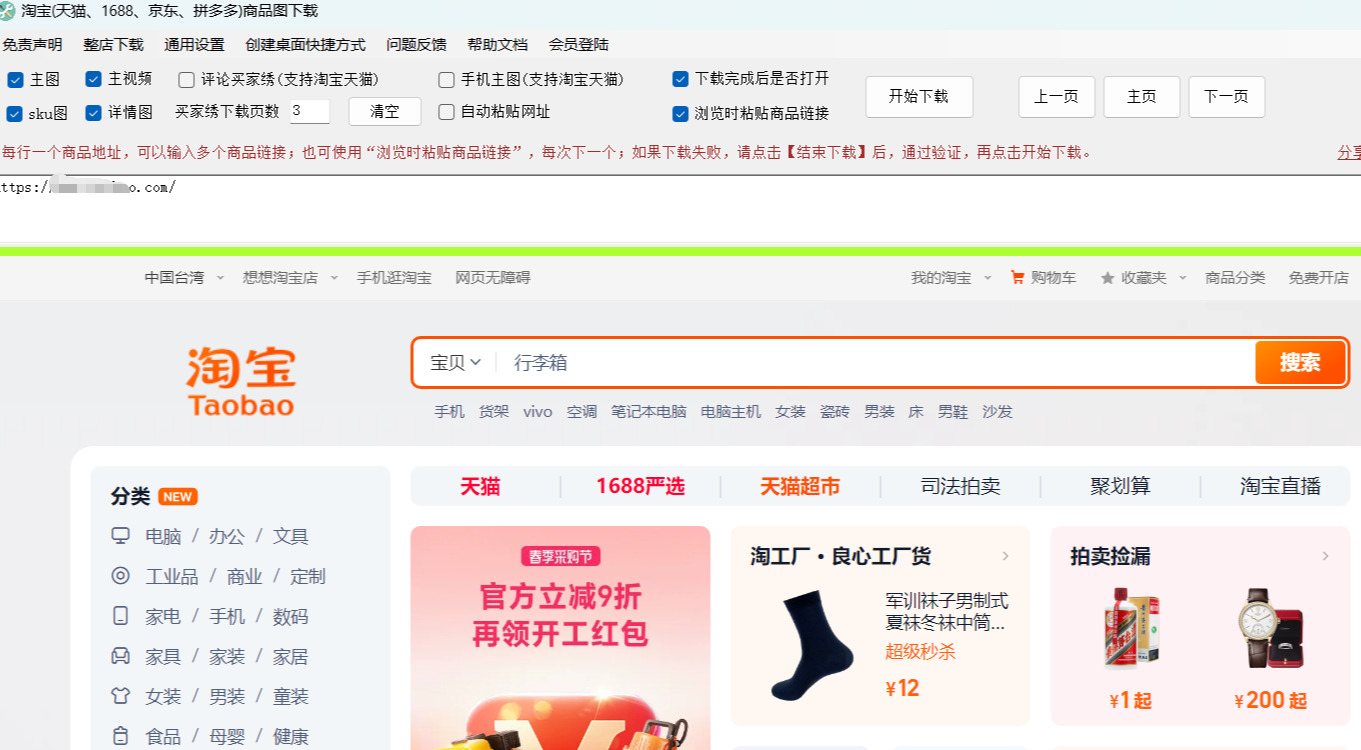
Task: Click the vivo hot search word
Action: [x=537, y=411]
